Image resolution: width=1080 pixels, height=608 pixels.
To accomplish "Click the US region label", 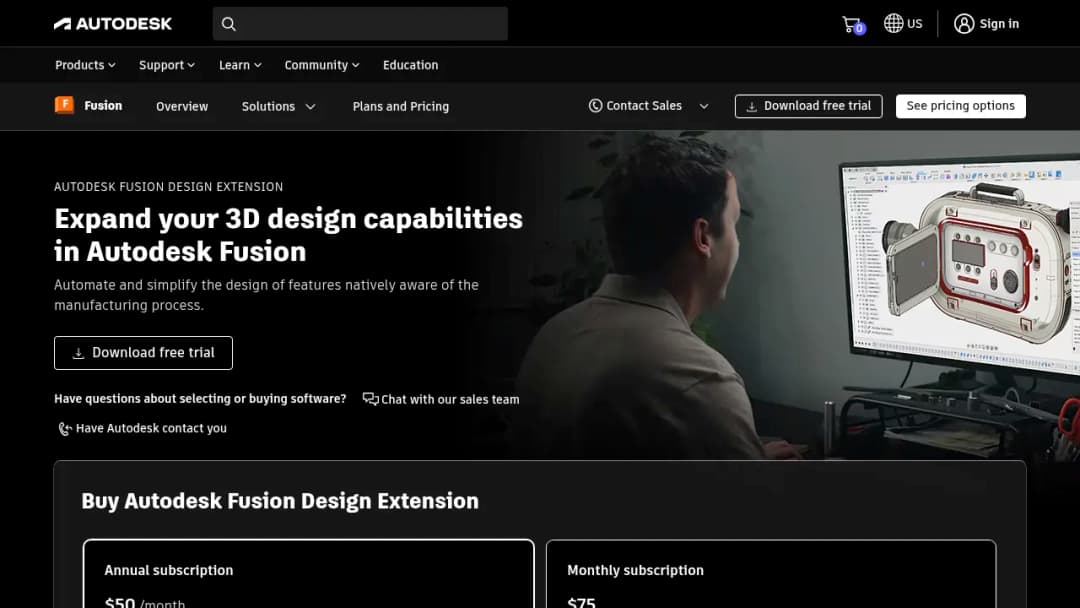I will pyautogui.click(x=915, y=23).
